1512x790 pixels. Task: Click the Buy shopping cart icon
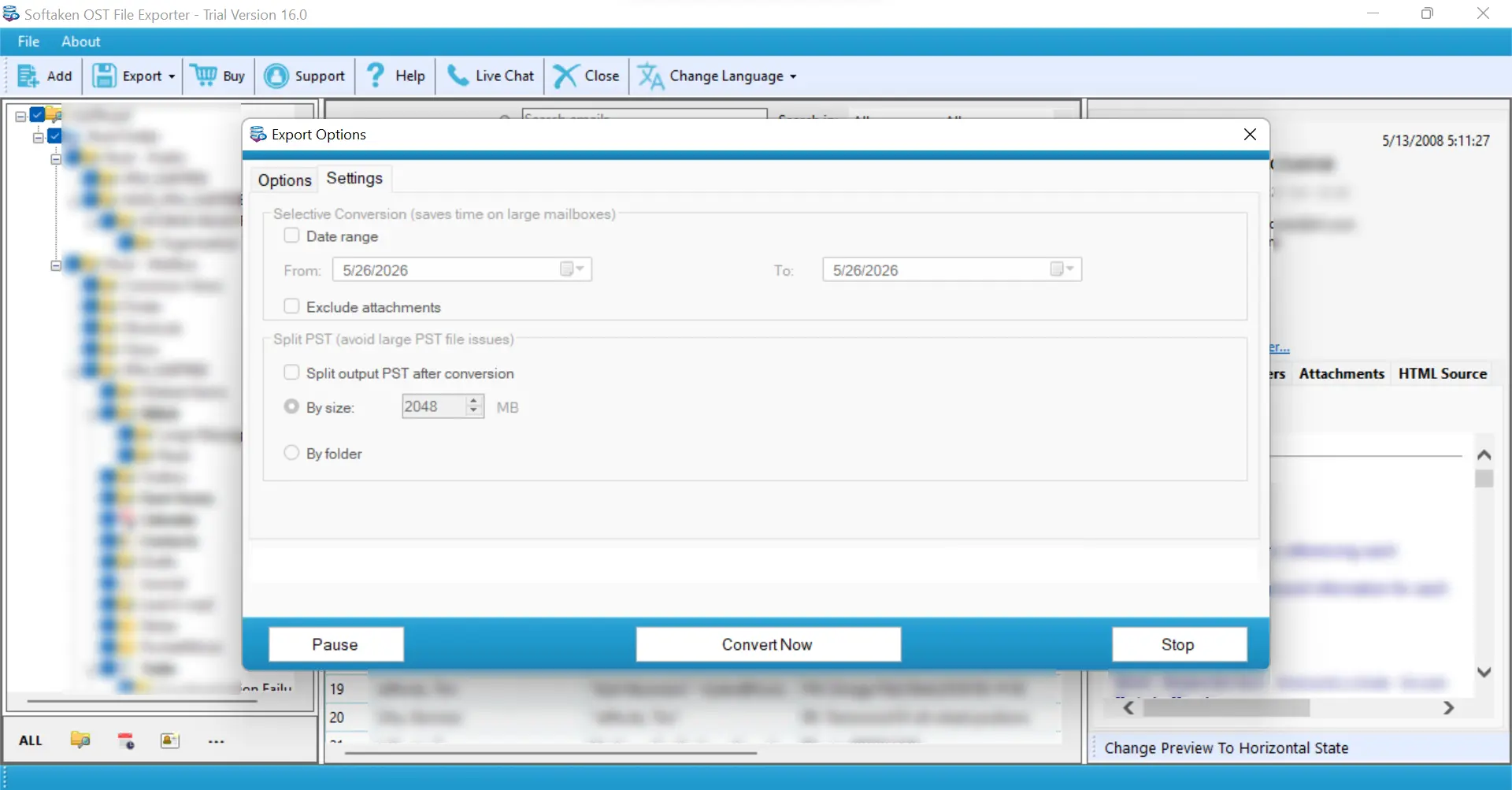[x=204, y=76]
